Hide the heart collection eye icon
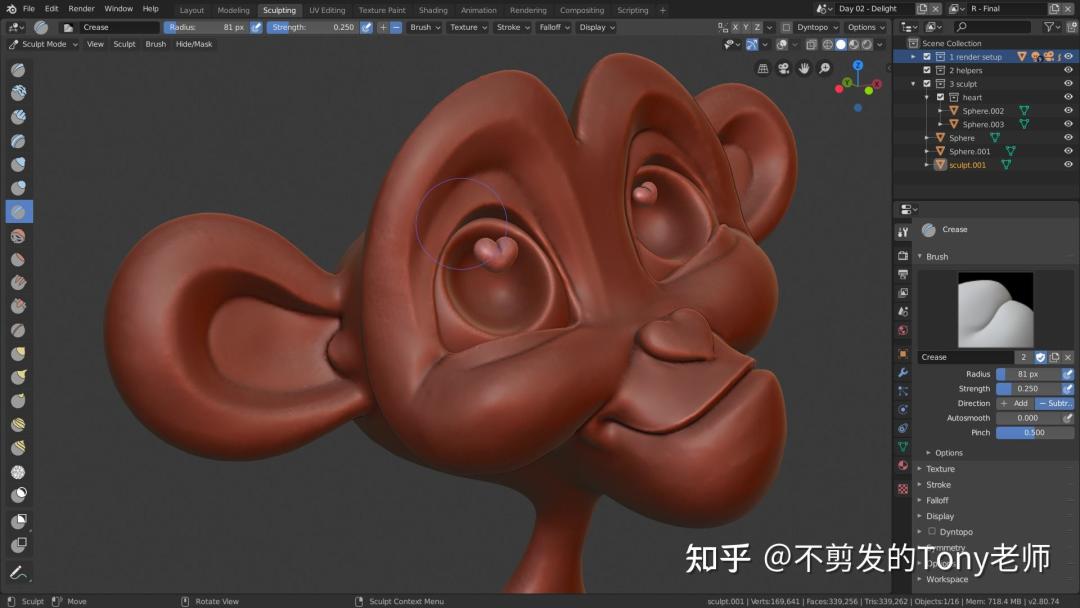1080x608 pixels. point(1068,97)
